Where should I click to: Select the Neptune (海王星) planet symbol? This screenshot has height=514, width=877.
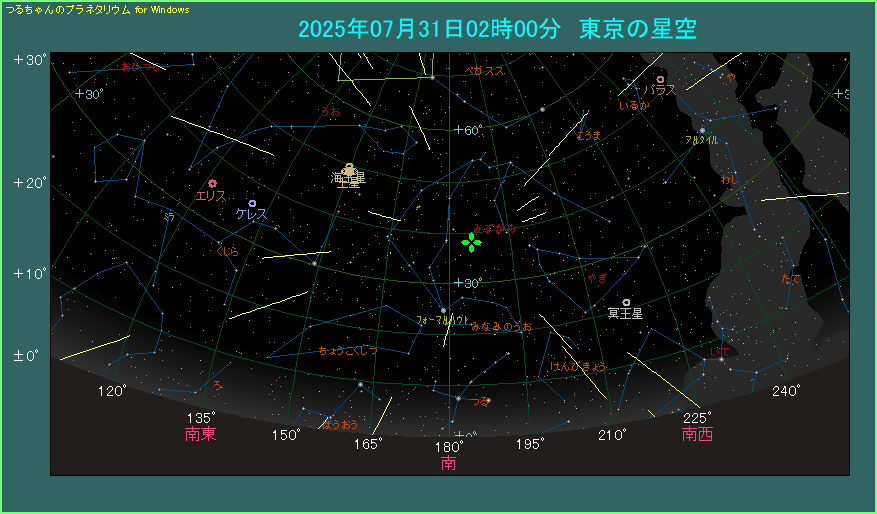349,169
